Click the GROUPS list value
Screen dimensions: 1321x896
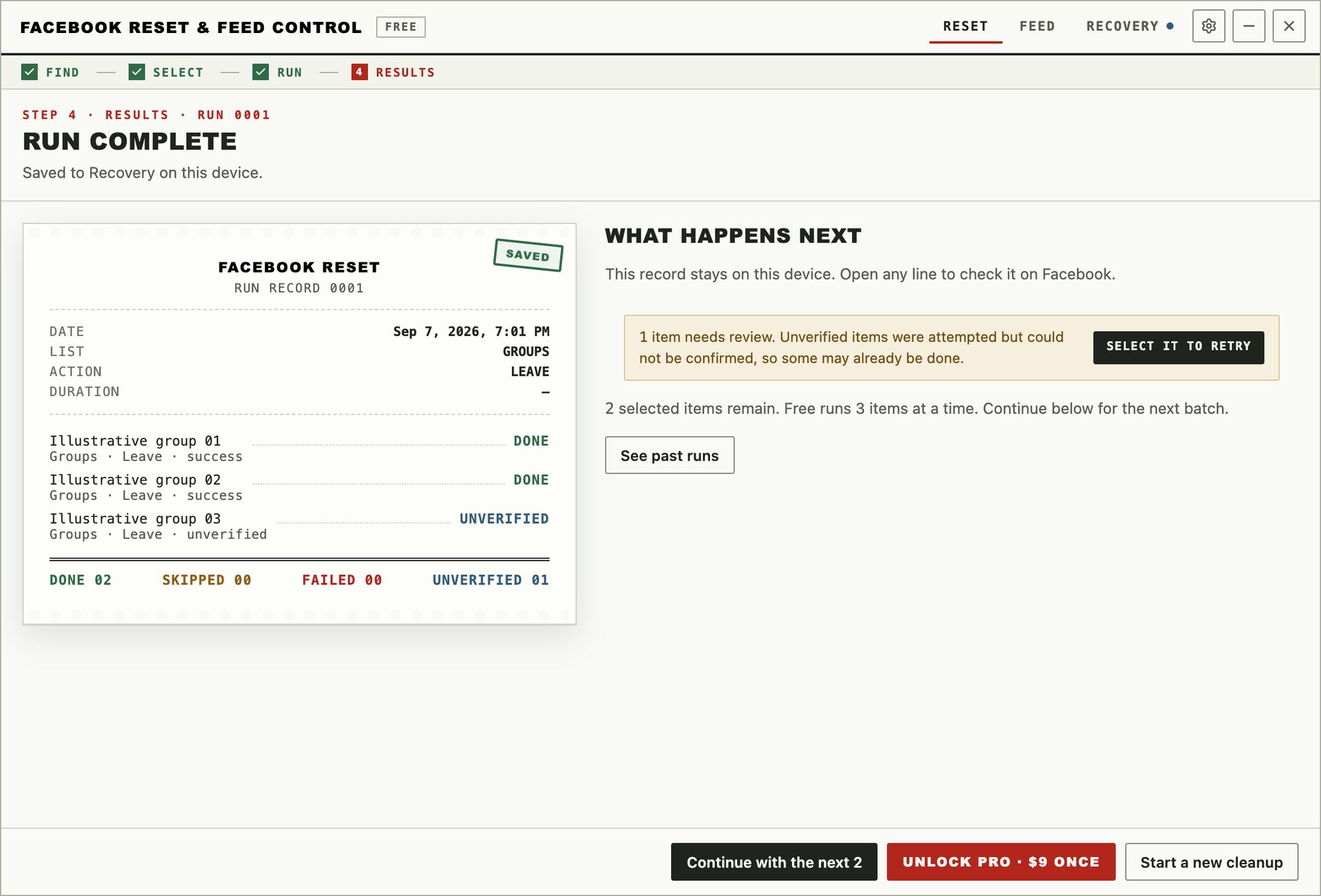[x=526, y=351]
